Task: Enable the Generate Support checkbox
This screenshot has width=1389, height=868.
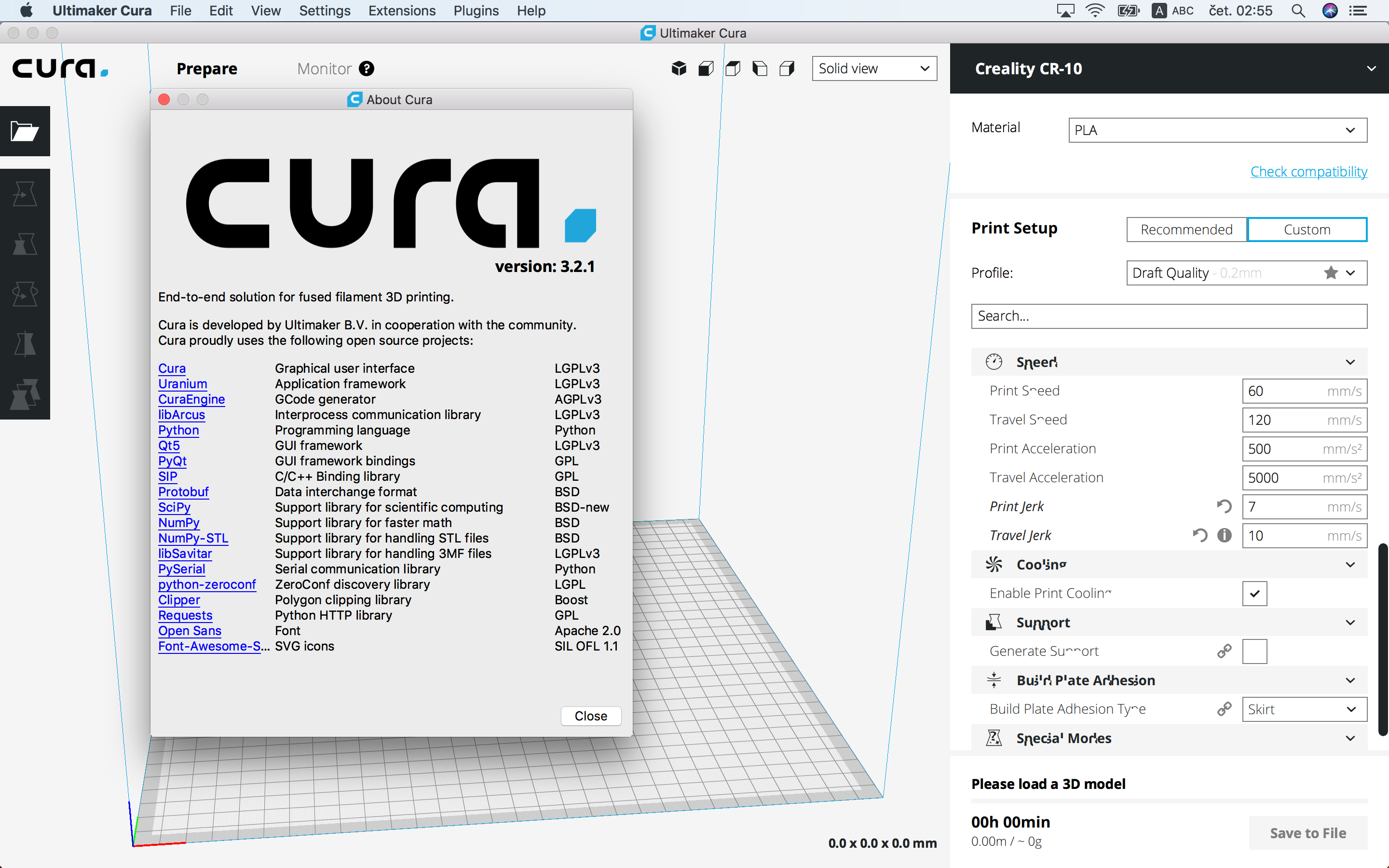Action: 1254,651
